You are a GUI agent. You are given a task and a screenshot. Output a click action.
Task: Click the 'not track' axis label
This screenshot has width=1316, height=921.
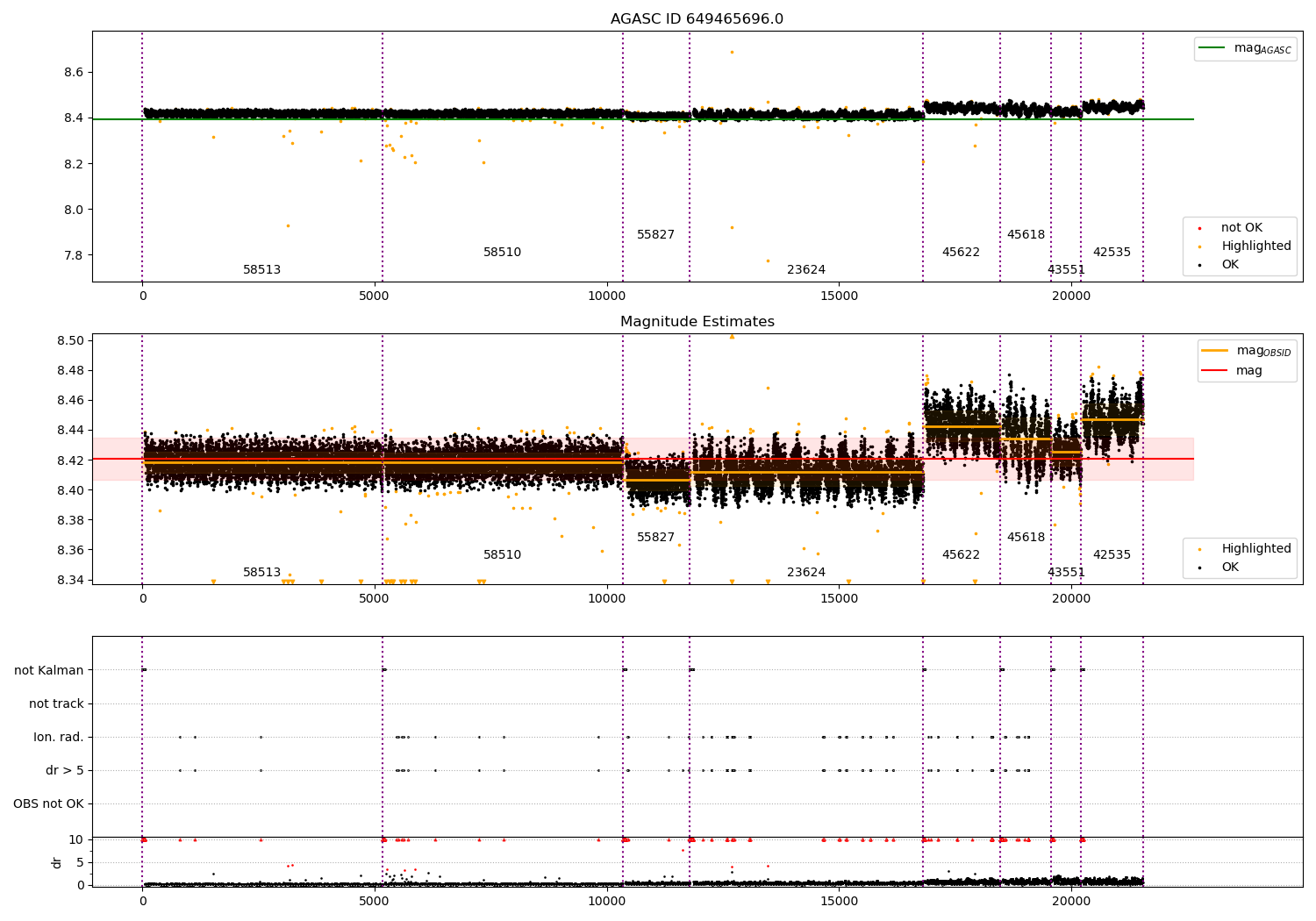point(56,704)
